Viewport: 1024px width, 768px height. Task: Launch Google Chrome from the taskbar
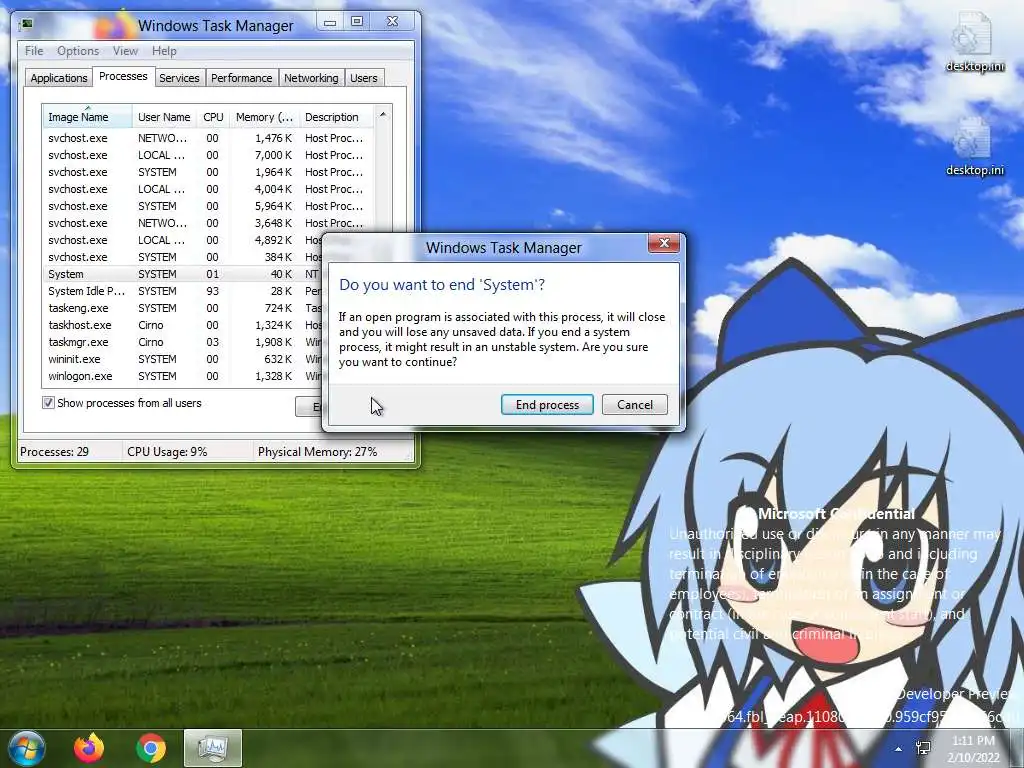[x=151, y=748]
